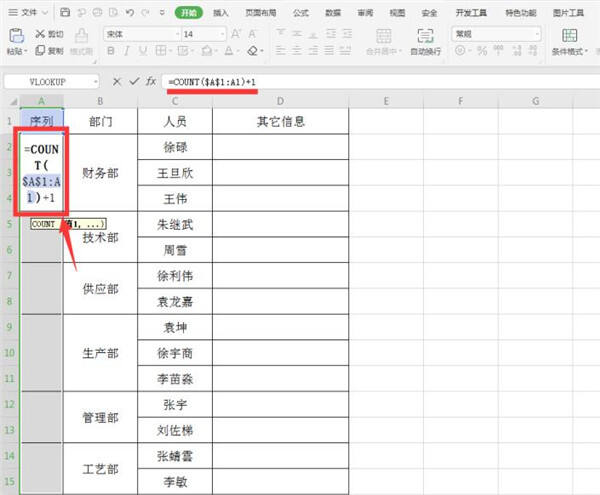Click the Fill Color bucket icon
The height and width of the screenshot is (495, 600).
207,50
